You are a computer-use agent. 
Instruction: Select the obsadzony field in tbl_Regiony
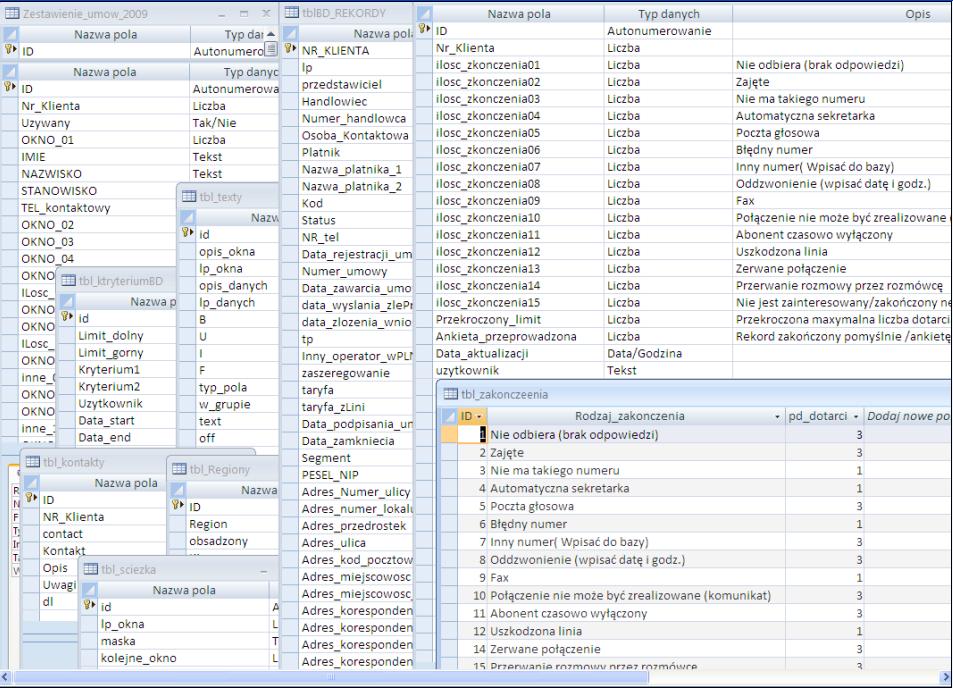[218, 541]
